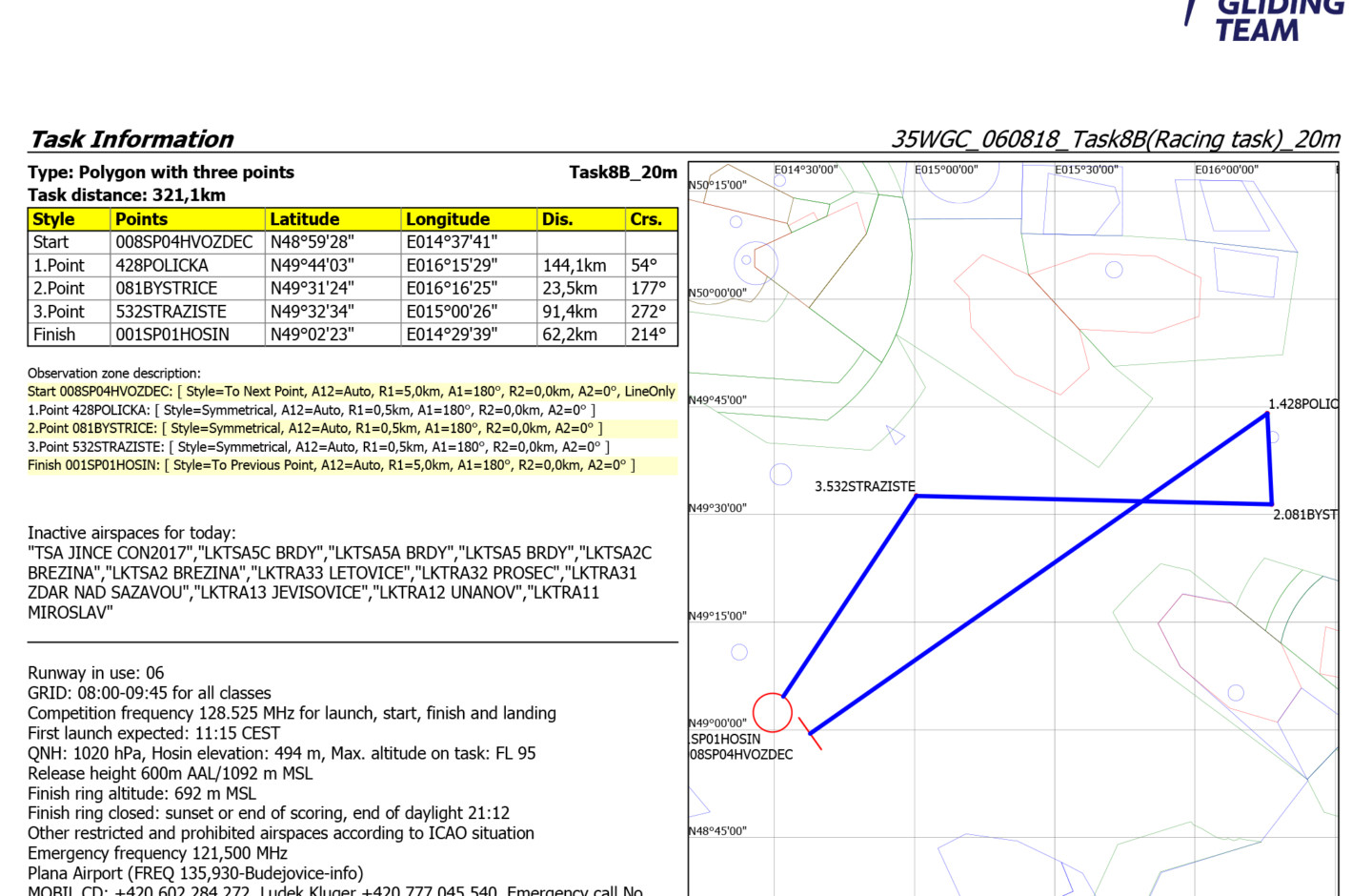Click the SP01HOSIN label on the map
The height and width of the screenshot is (896, 1372).
pos(726,739)
